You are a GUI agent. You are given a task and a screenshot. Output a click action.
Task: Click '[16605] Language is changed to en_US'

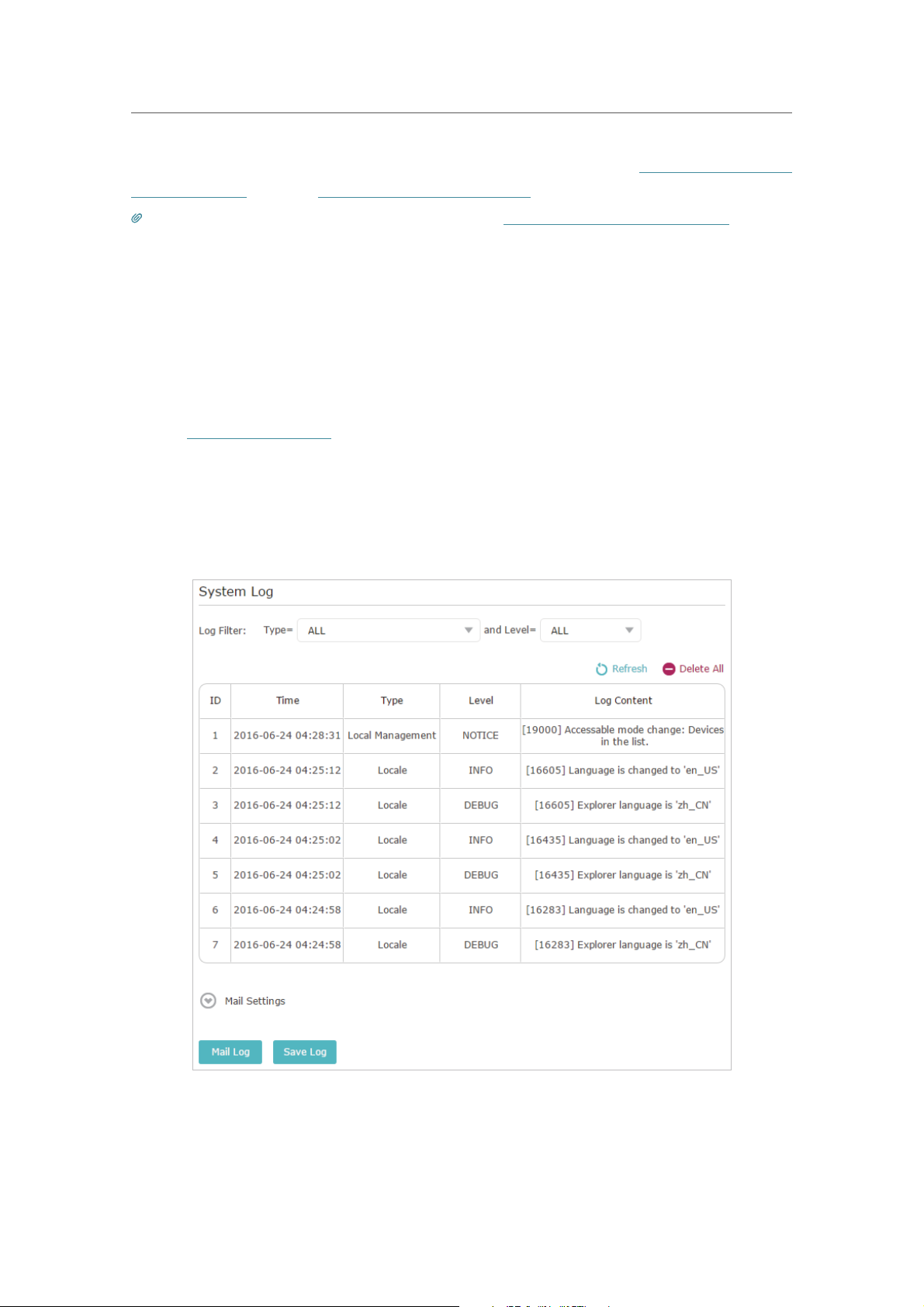point(623,771)
